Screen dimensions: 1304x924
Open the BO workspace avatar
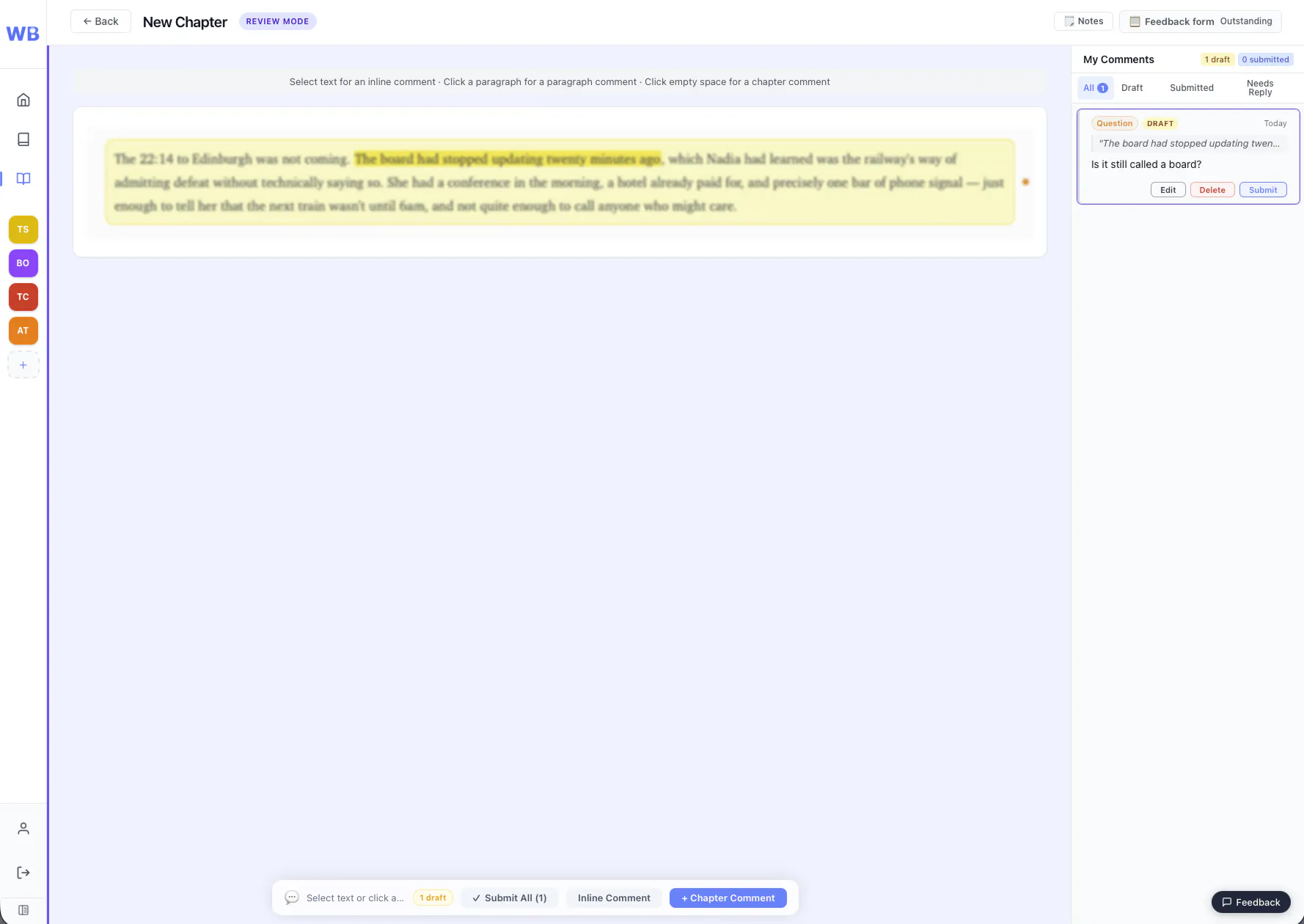point(23,263)
